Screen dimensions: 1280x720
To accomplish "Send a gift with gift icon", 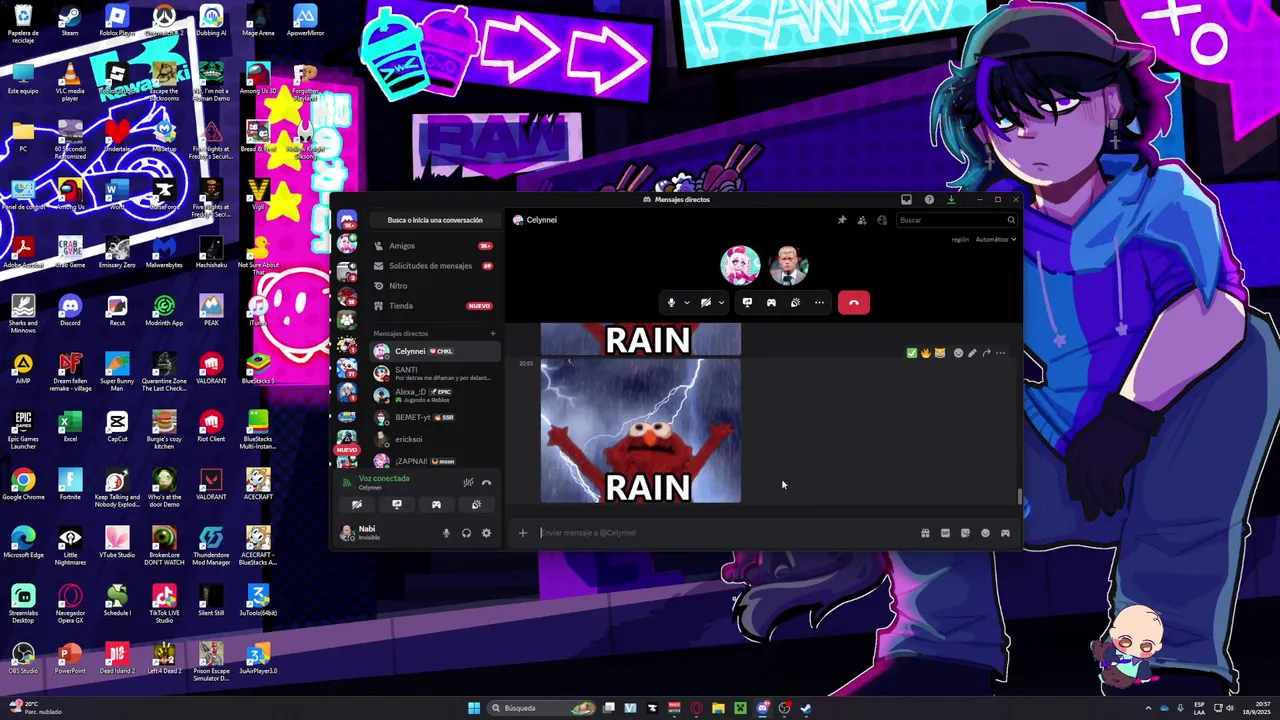I will point(925,533).
